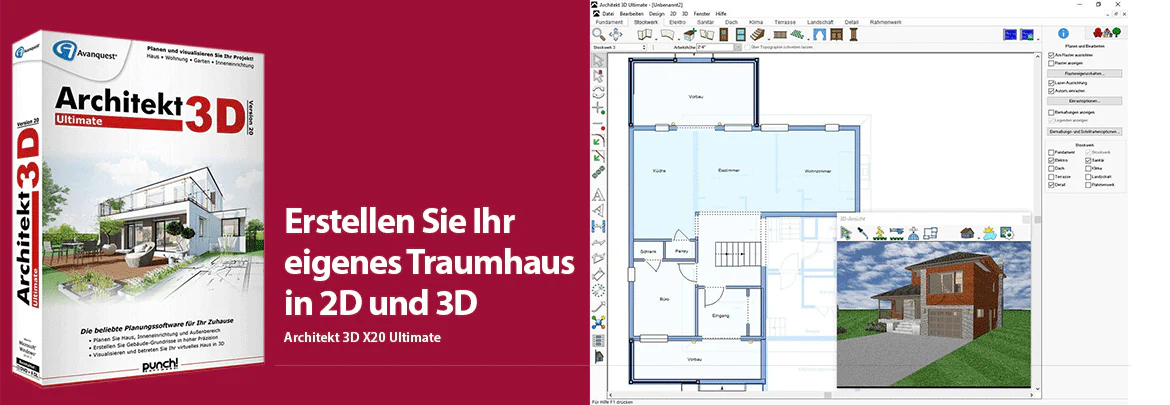Image resolution: width=1170 pixels, height=405 pixels.
Task: Expand the floor covering tool dropdown arrow
Action: [x=808, y=39]
